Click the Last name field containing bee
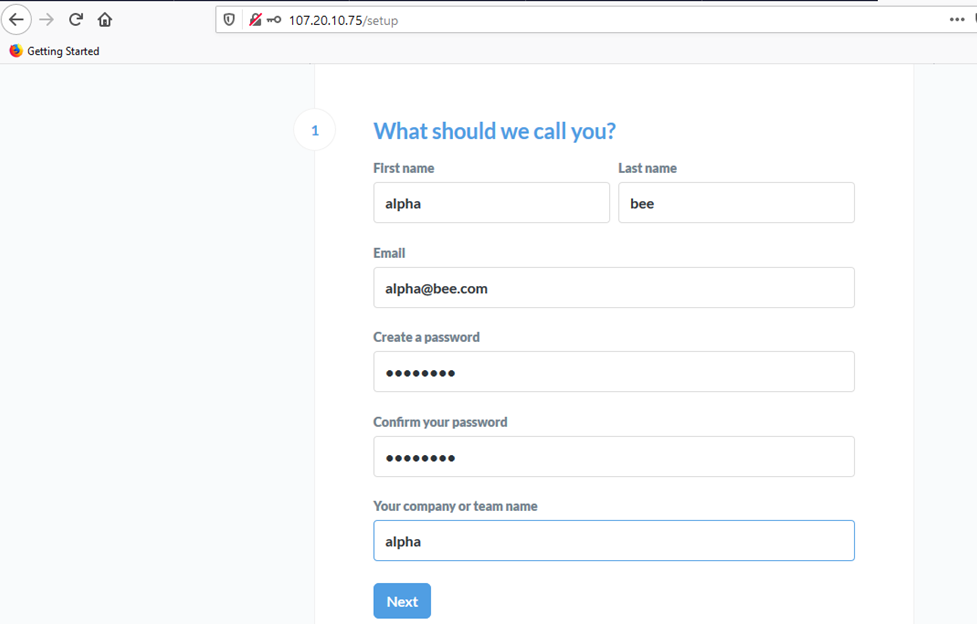Screen dimensions: 977x624 736,203
